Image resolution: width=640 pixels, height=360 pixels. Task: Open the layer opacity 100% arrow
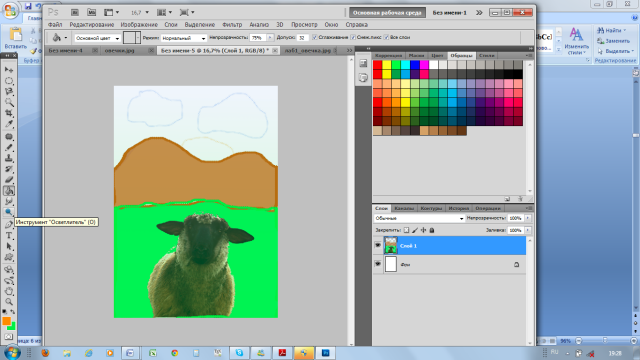(527, 218)
